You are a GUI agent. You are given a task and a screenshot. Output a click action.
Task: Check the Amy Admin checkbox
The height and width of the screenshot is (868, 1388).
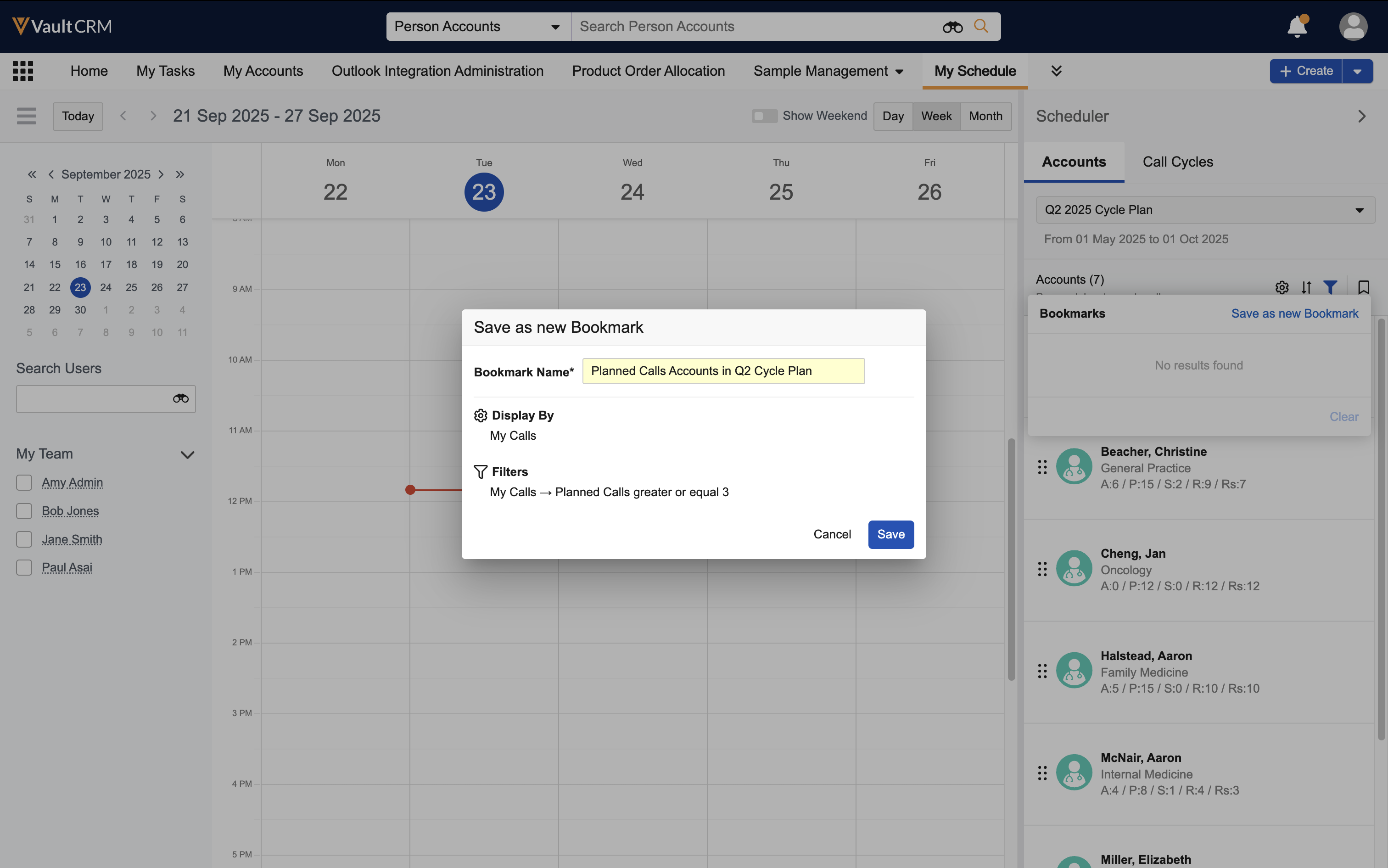point(24,482)
